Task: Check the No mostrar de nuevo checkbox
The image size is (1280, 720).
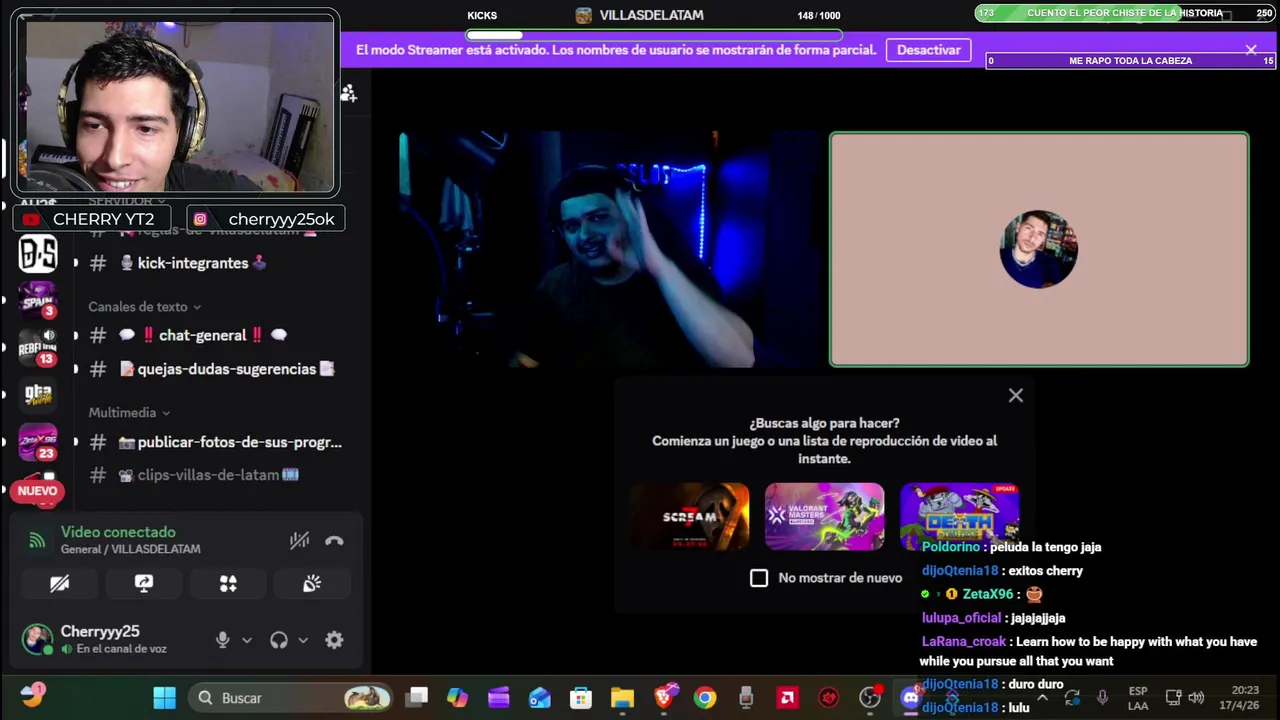Action: coord(759,578)
